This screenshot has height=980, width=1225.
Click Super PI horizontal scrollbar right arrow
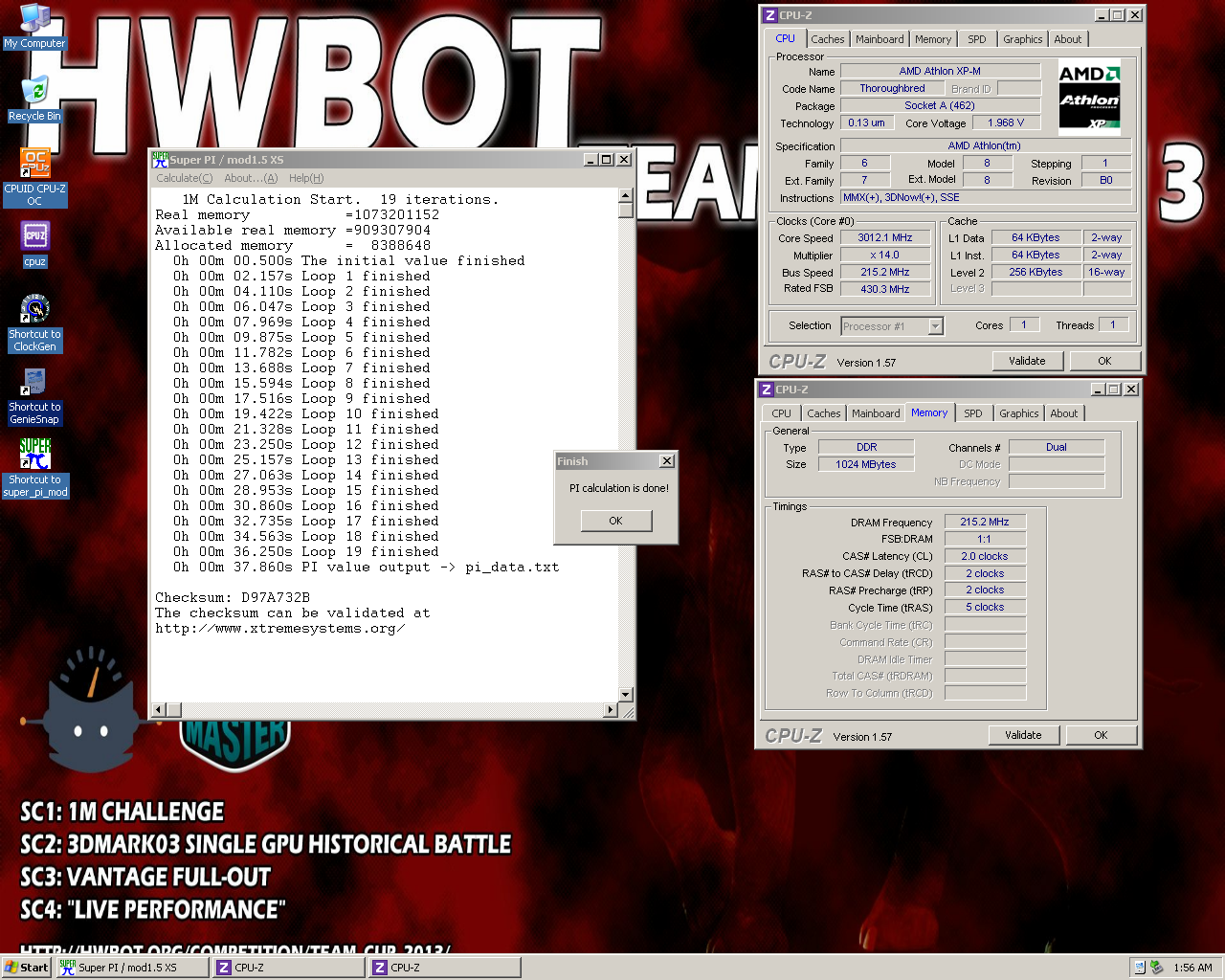611,710
